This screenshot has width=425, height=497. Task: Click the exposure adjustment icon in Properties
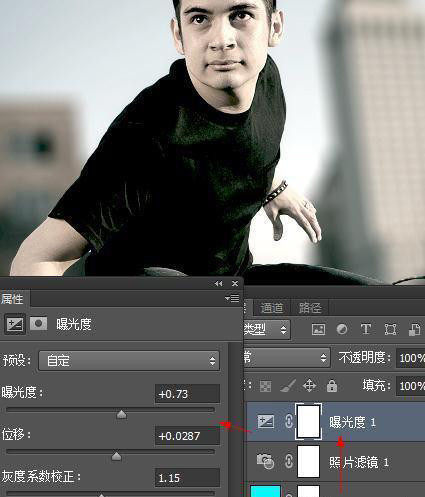[x=15, y=324]
